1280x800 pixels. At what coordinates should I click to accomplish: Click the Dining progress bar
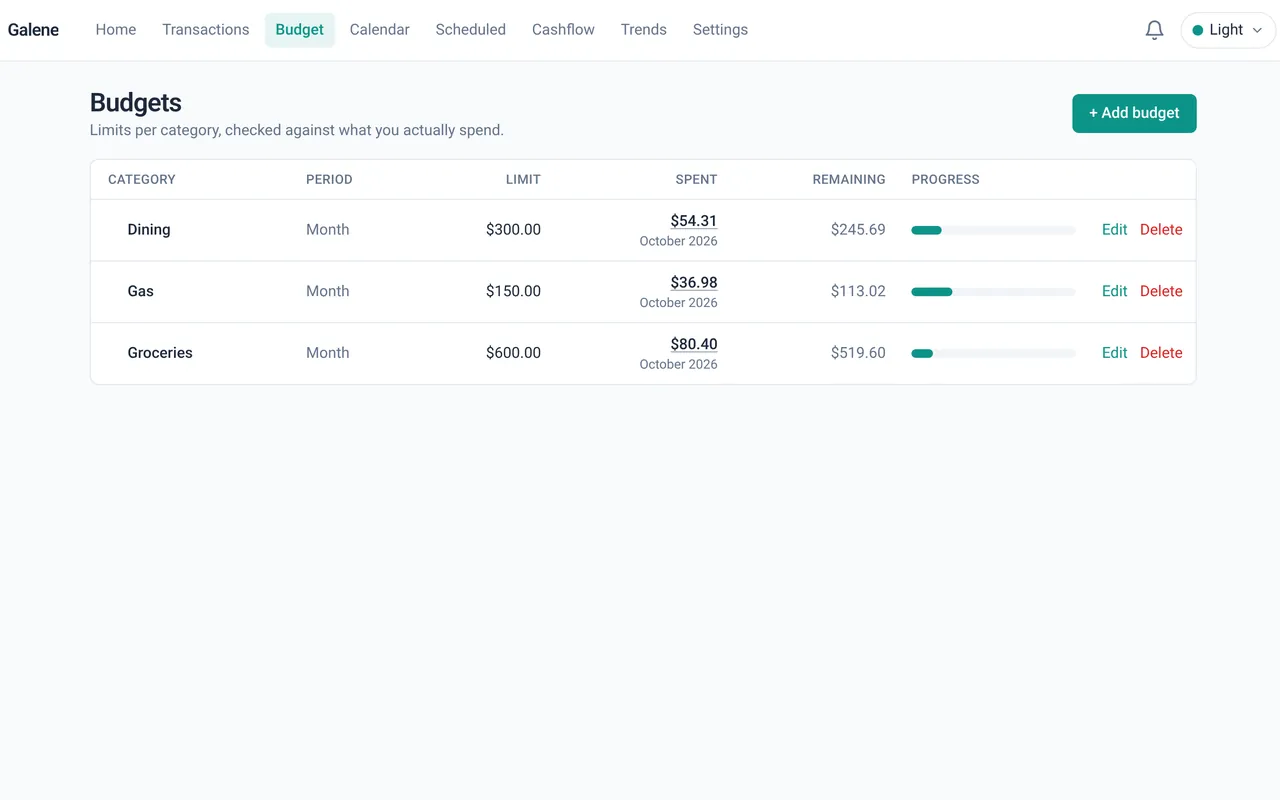click(993, 230)
